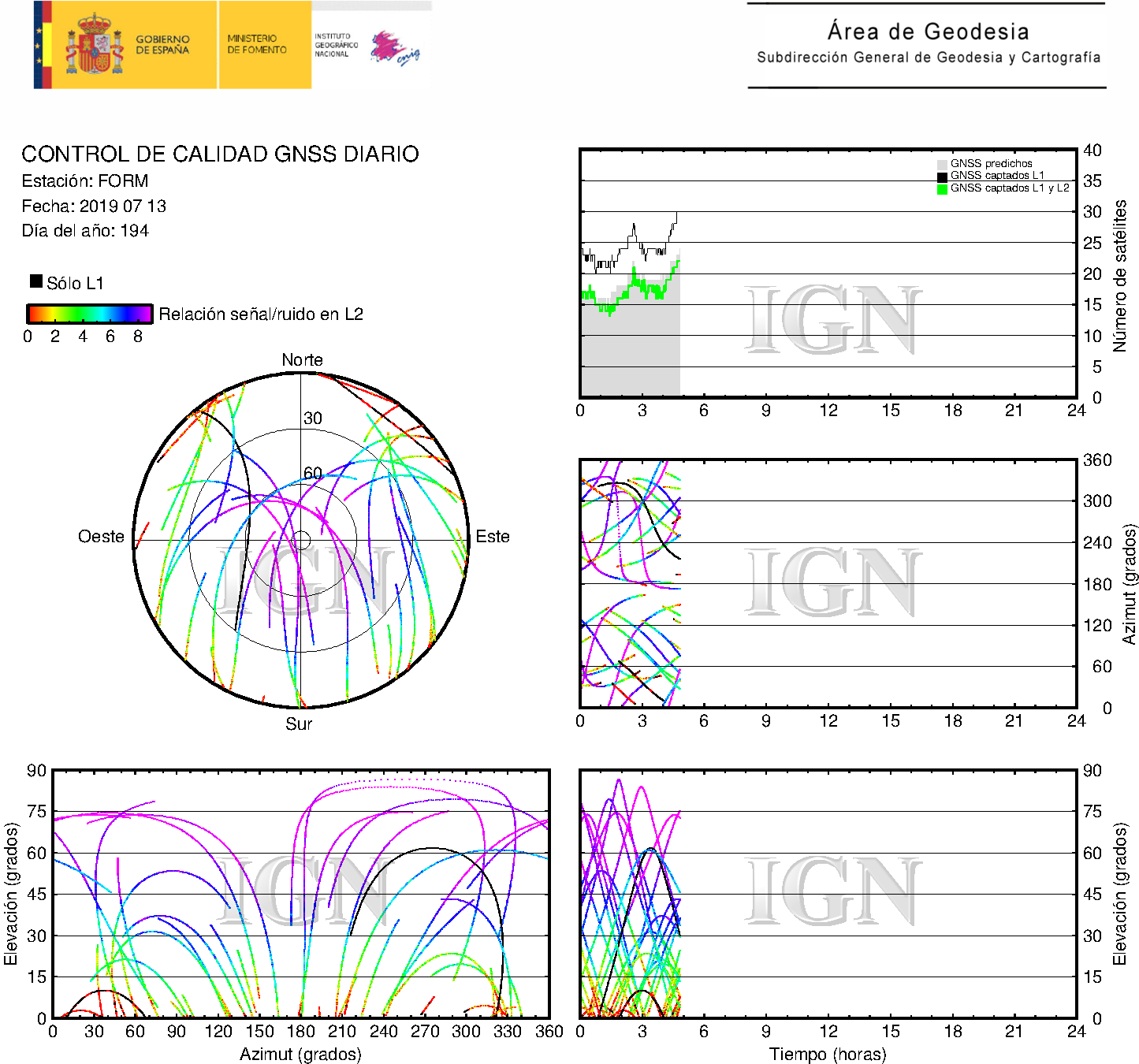The height and width of the screenshot is (1064, 1139).
Task: Click the Spanish coat of arms emblem
Action: (x=94, y=46)
